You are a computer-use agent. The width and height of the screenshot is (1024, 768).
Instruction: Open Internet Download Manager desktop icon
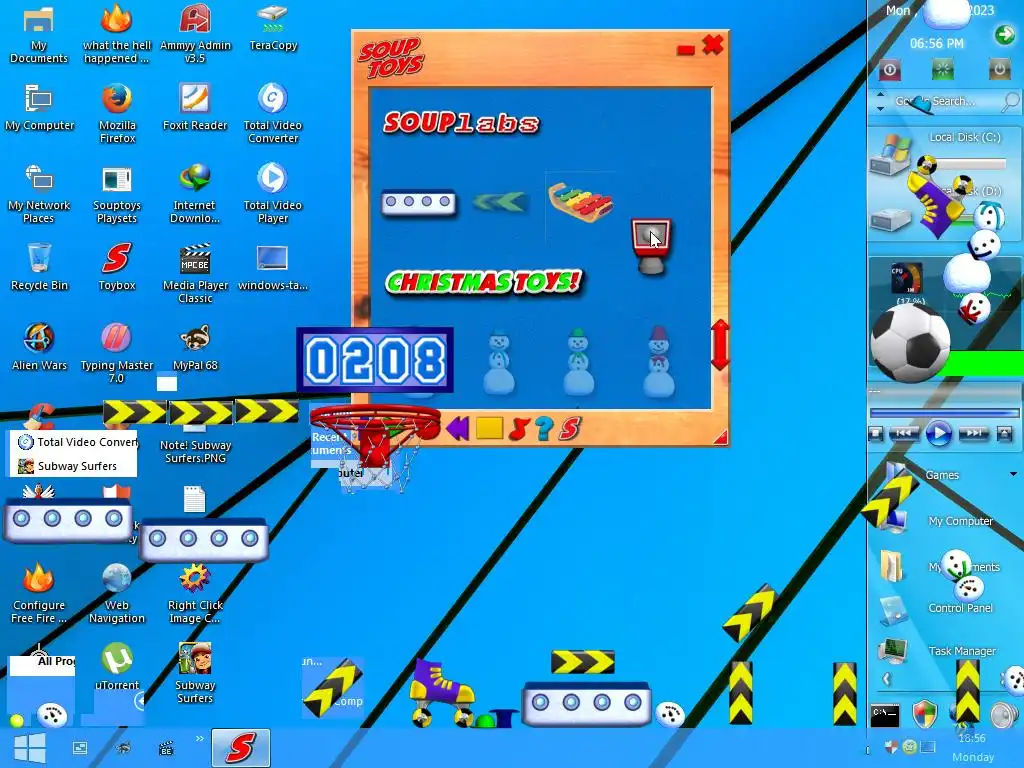(195, 193)
